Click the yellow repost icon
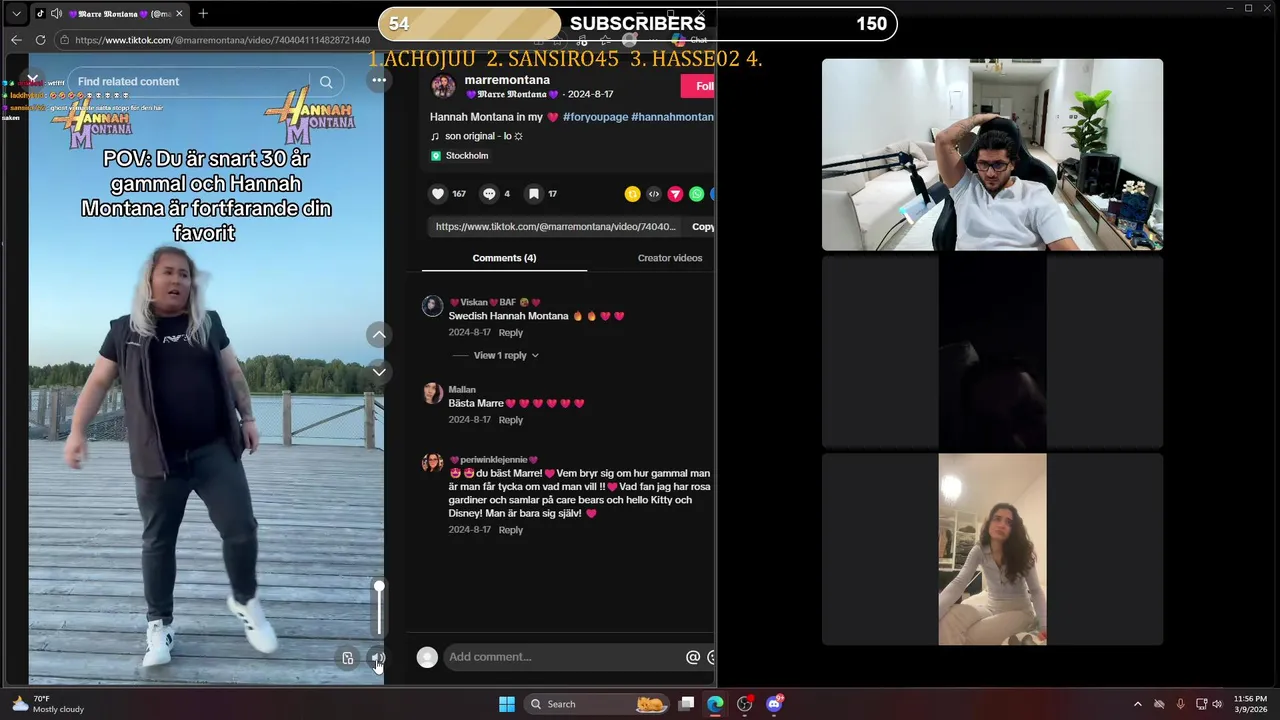1280x720 pixels. (x=632, y=194)
